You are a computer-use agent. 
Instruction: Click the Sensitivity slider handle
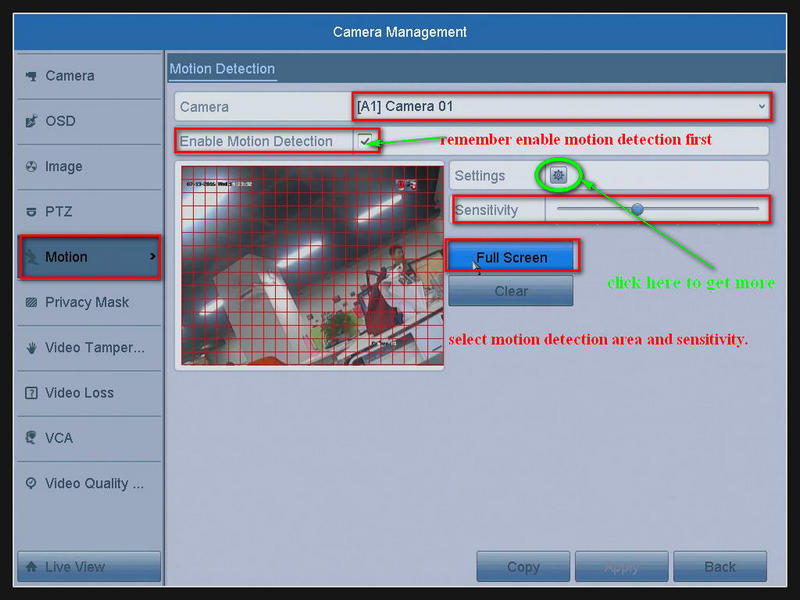coord(637,209)
